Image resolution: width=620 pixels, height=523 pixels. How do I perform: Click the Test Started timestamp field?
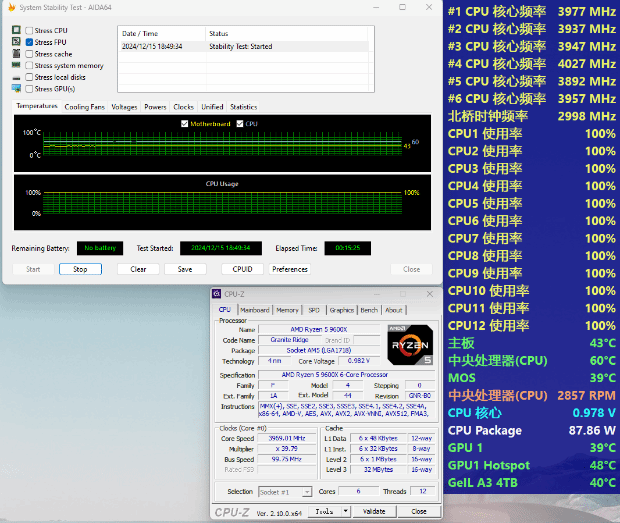pos(221,248)
